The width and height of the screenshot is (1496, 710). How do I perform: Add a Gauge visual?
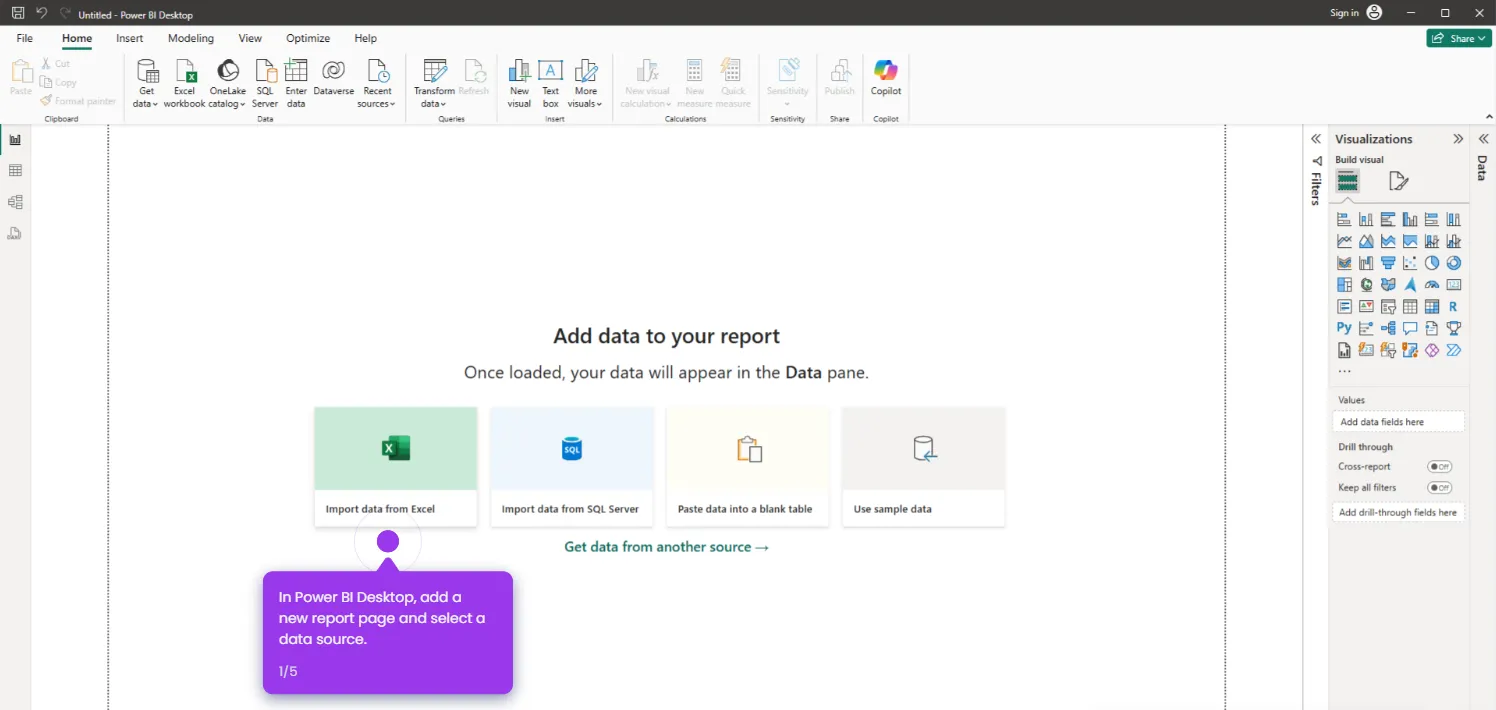point(1432,285)
